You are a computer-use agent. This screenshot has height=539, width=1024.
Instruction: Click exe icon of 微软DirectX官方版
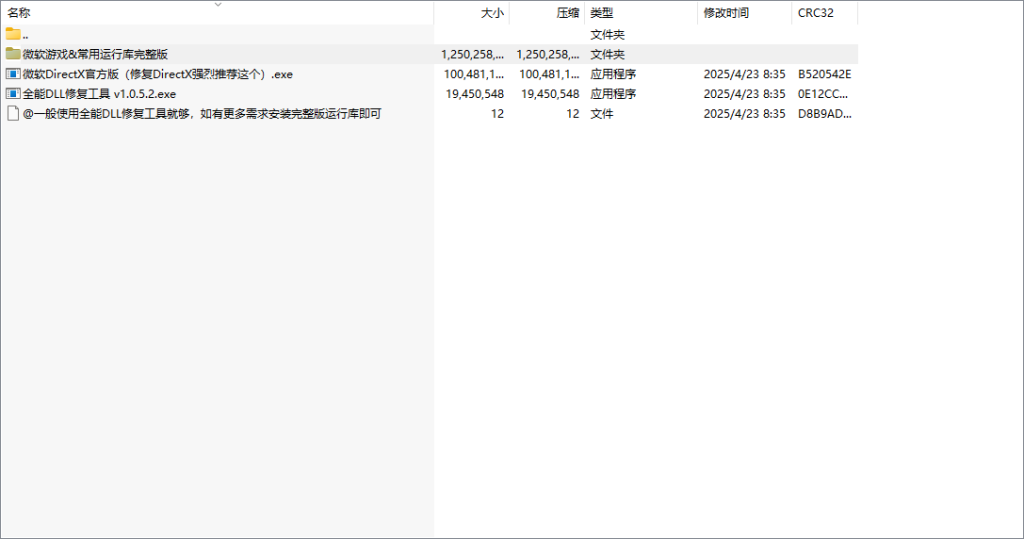coord(13,74)
